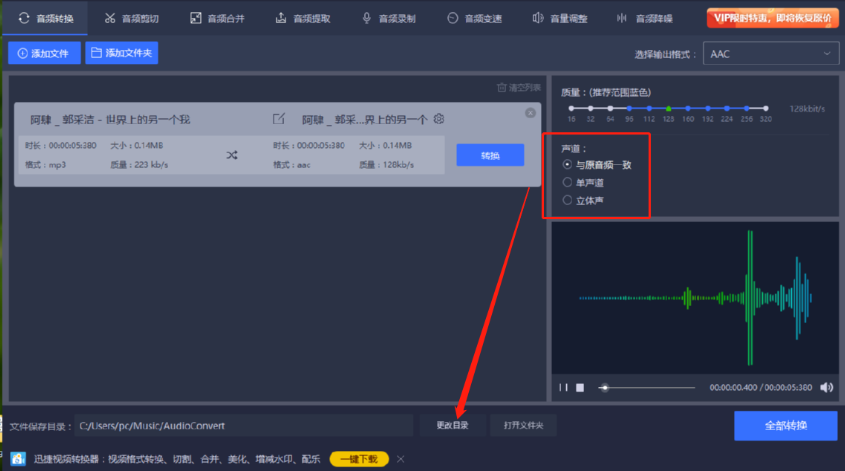
Task: Click the 打开文件夹 button
Action: tap(523, 425)
